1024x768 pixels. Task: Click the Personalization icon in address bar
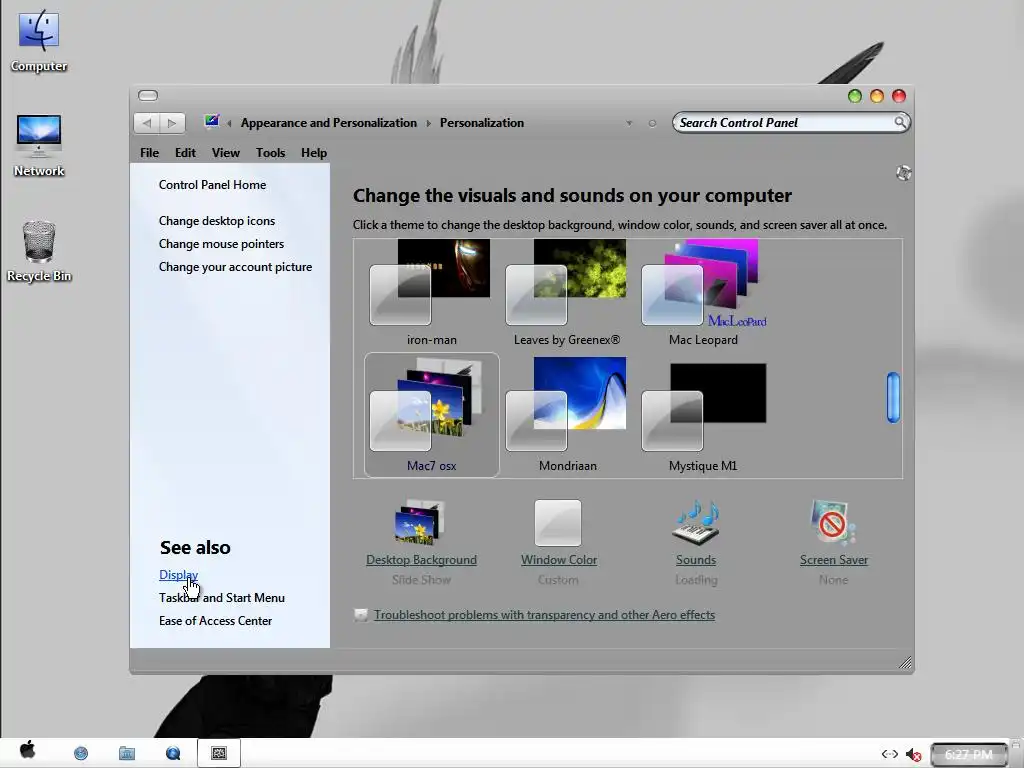click(212, 121)
